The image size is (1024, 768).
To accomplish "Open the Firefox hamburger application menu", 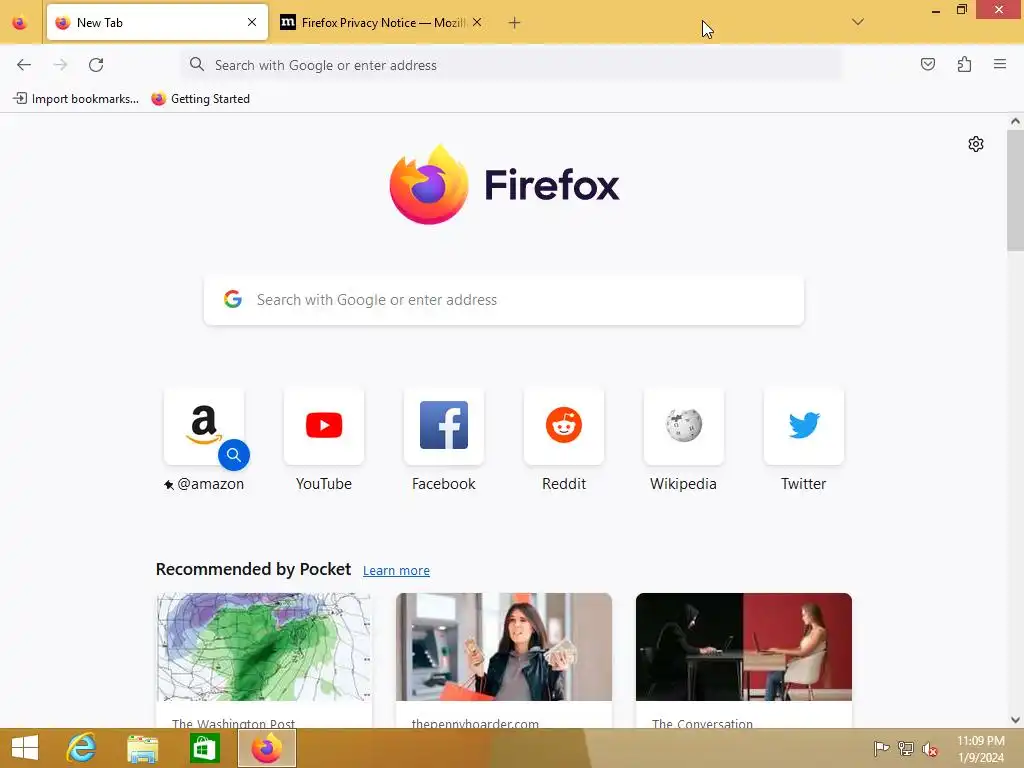I will [1000, 64].
